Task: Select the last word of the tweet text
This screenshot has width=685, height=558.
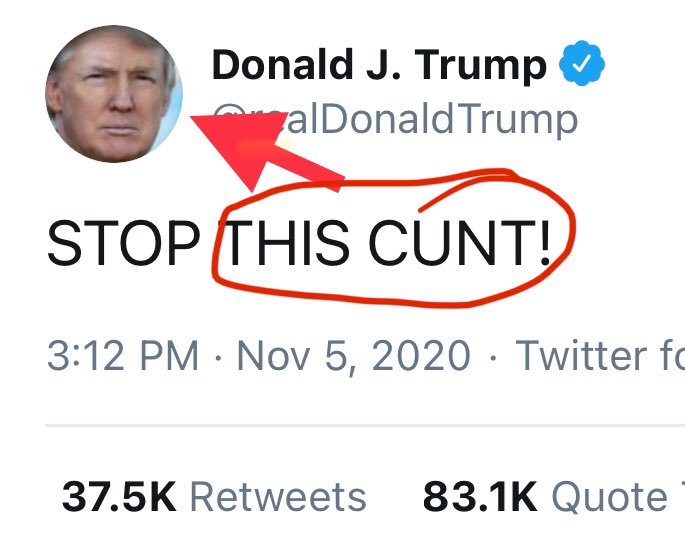Action: coord(459,243)
